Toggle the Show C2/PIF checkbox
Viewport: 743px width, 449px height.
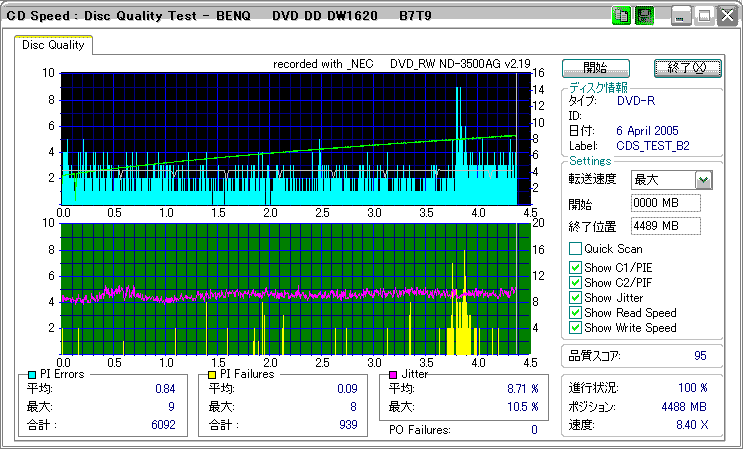[x=575, y=282]
